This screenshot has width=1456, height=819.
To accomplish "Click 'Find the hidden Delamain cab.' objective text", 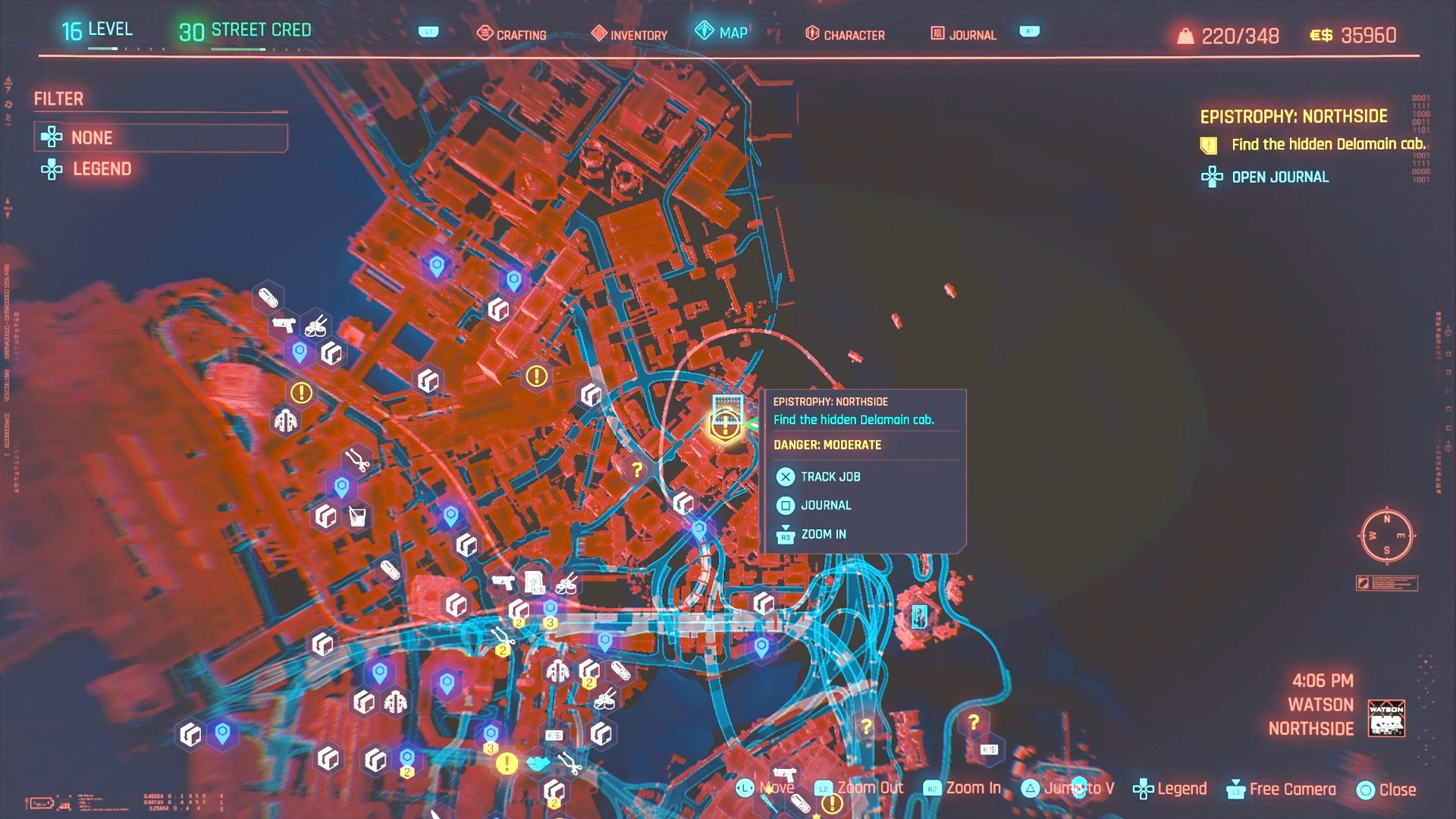I will [x=1328, y=144].
